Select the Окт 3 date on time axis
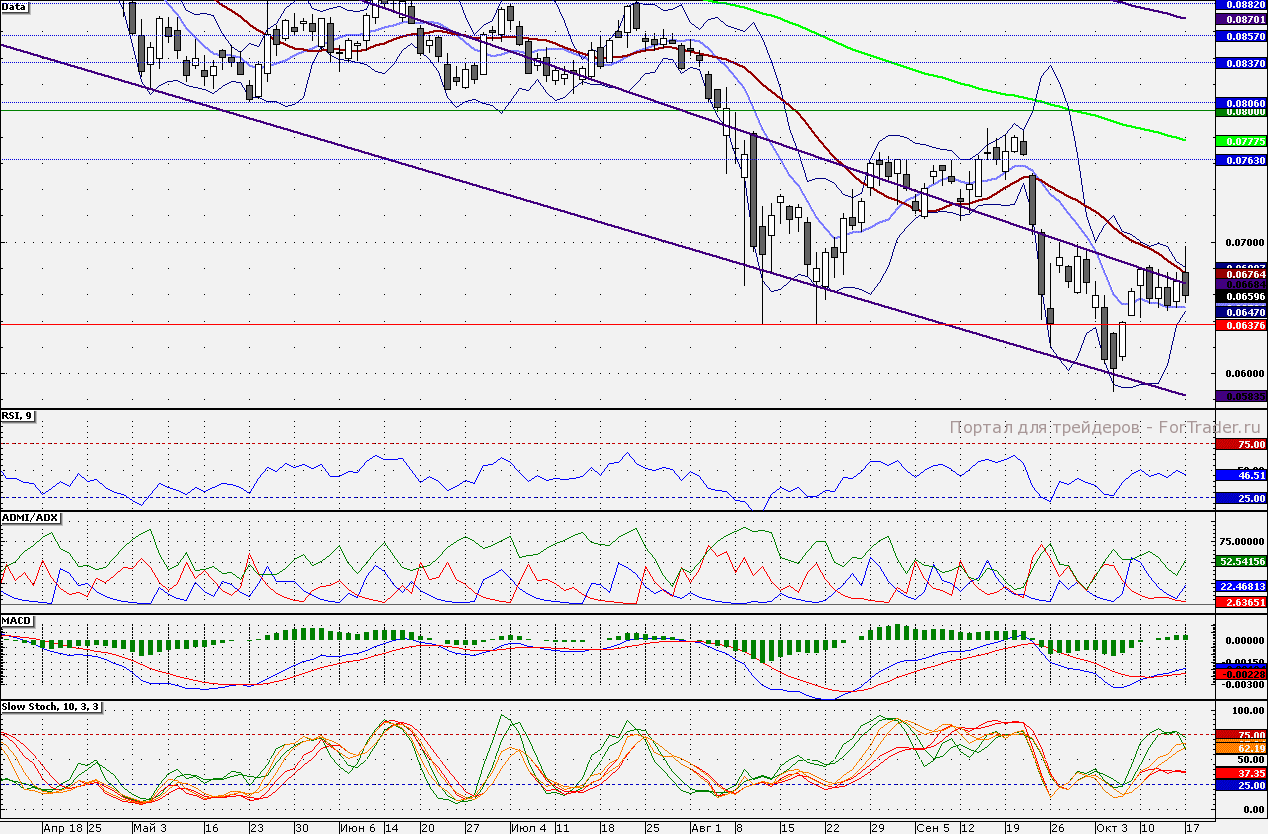Screen dimensions: 1268x834 point(1110,828)
